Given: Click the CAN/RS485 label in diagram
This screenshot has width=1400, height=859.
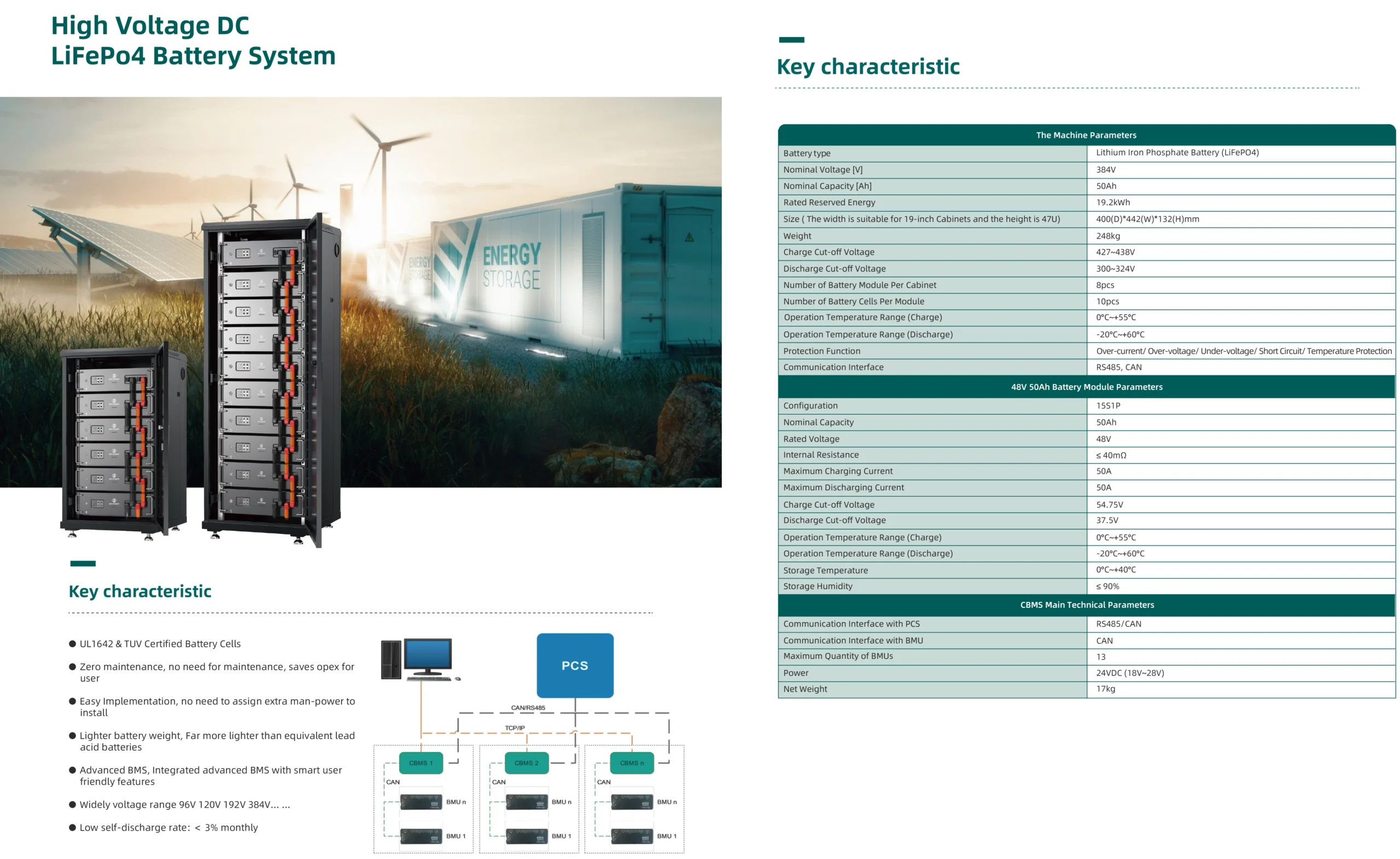Looking at the screenshot, I should point(527,708).
